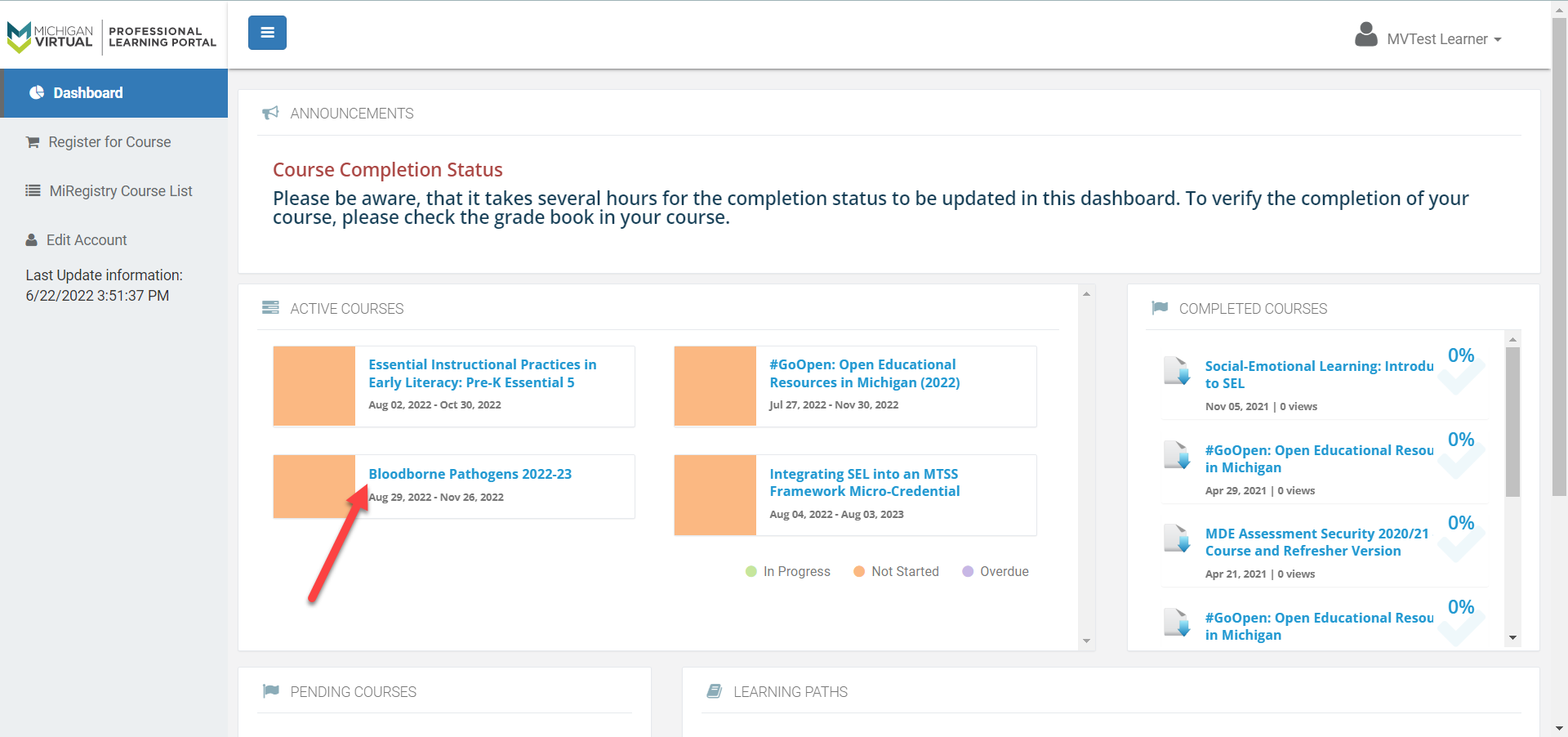
Task: Open completed Social-Emotional Learning course link
Action: pos(1319,374)
